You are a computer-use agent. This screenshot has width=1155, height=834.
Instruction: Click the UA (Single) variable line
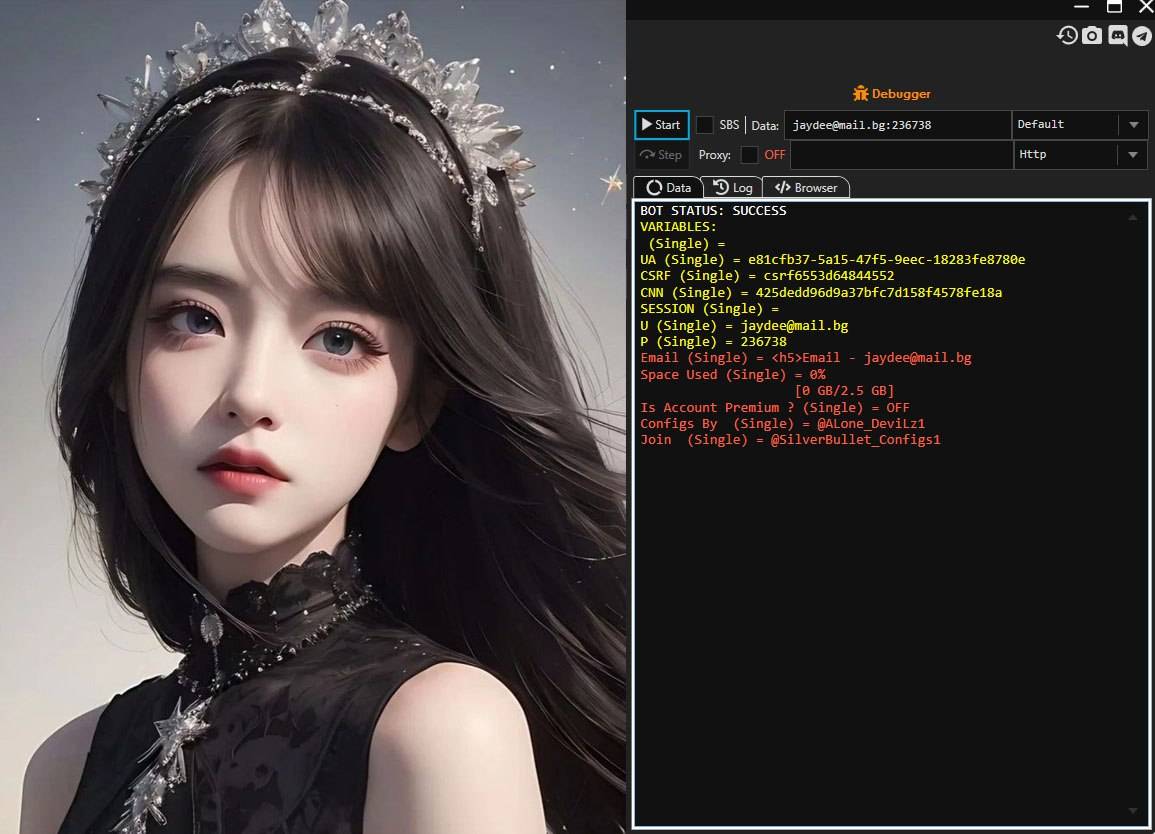pos(832,259)
